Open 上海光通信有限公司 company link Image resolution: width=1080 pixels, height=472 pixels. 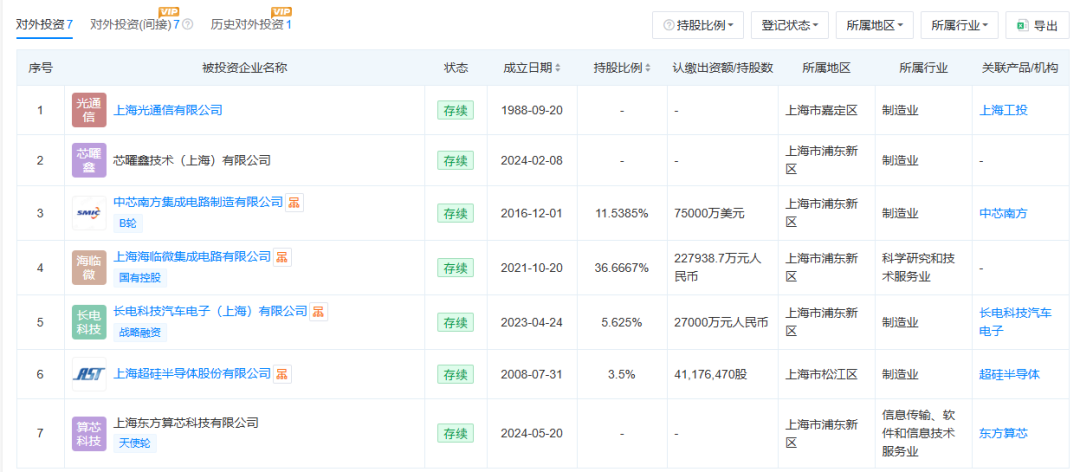tap(168, 110)
